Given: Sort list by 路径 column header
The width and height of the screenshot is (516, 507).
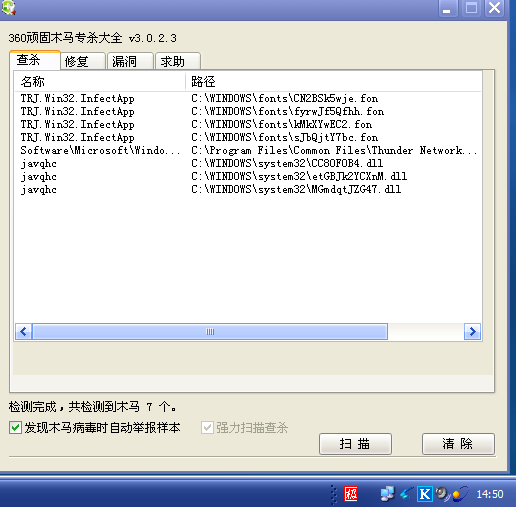Looking at the screenshot, I should 333,82.
